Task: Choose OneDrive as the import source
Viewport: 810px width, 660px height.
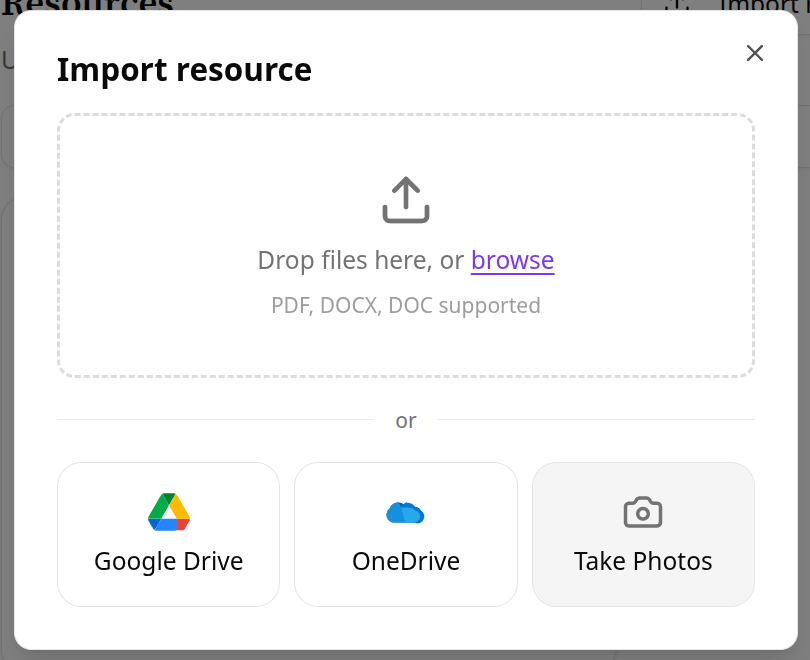Action: coord(405,534)
